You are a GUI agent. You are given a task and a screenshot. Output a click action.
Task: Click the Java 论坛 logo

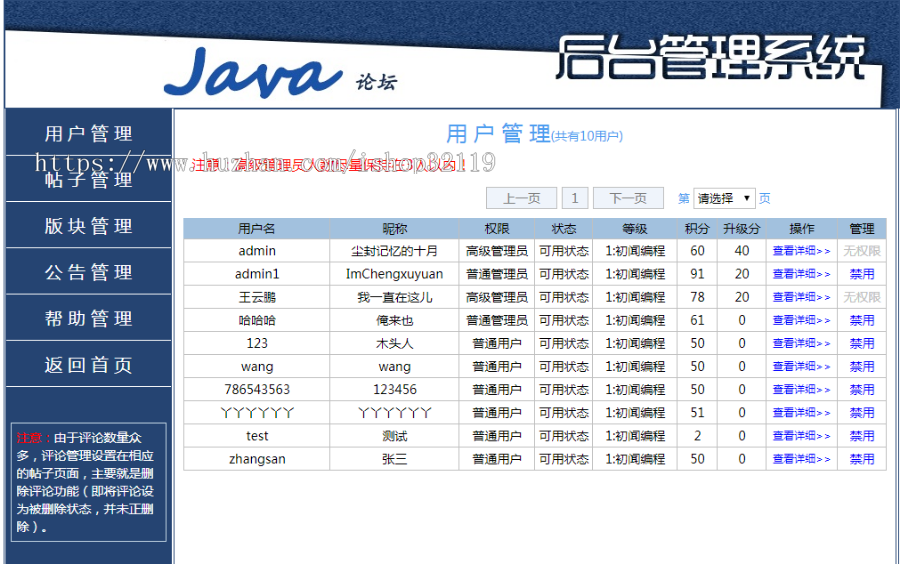[281, 73]
